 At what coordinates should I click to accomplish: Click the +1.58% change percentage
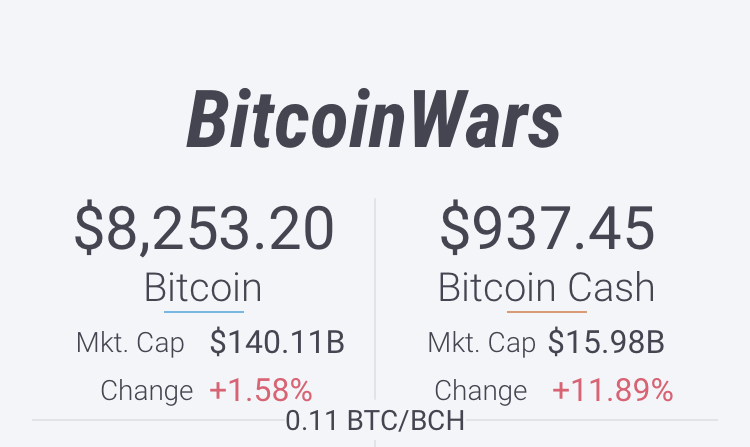tap(261, 390)
